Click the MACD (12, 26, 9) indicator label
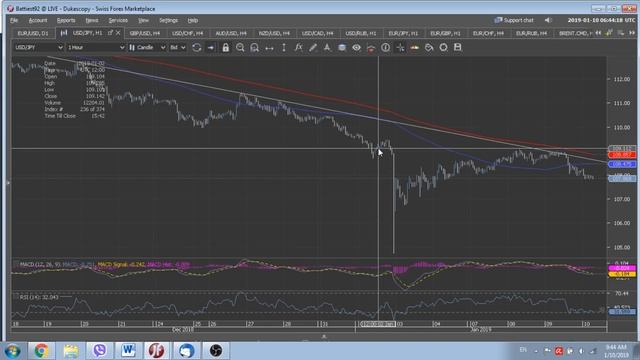The width and height of the screenshot is (640, 360). (40, 264)
